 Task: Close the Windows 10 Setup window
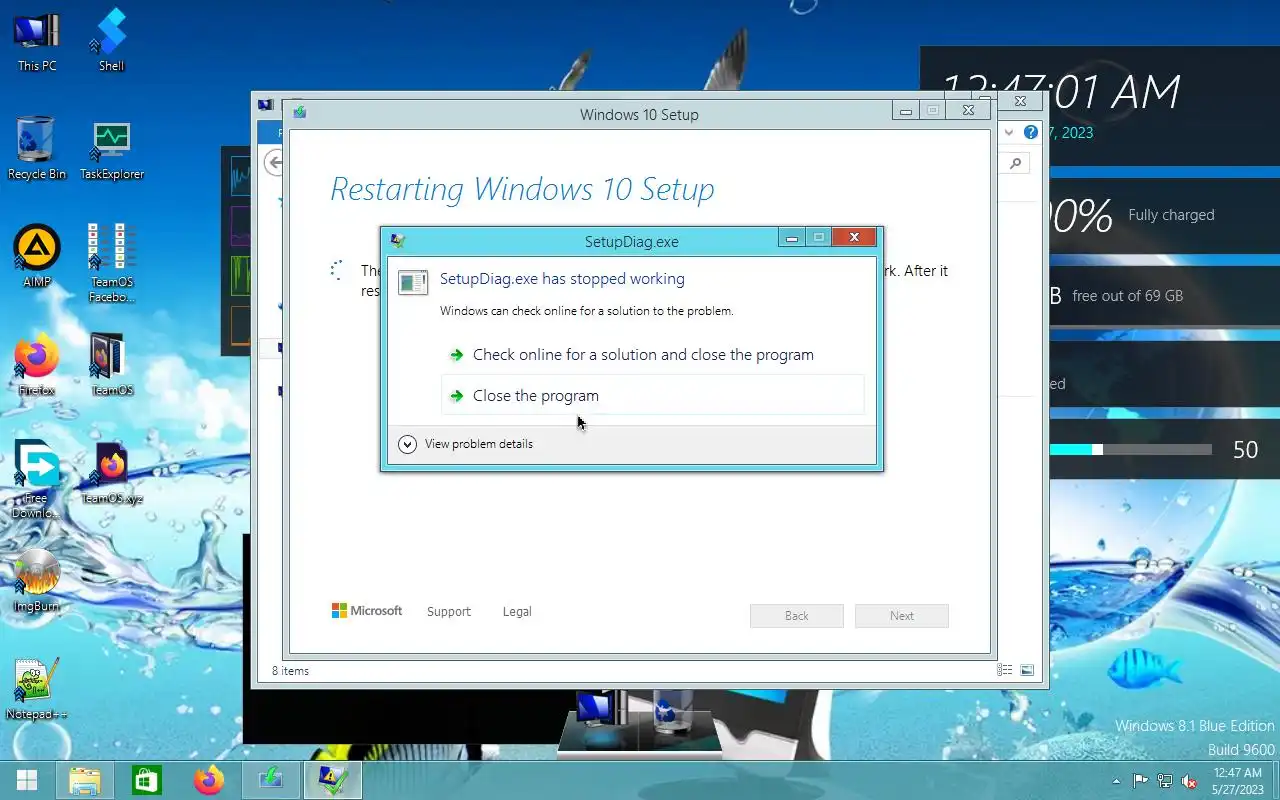click(968, 111)
